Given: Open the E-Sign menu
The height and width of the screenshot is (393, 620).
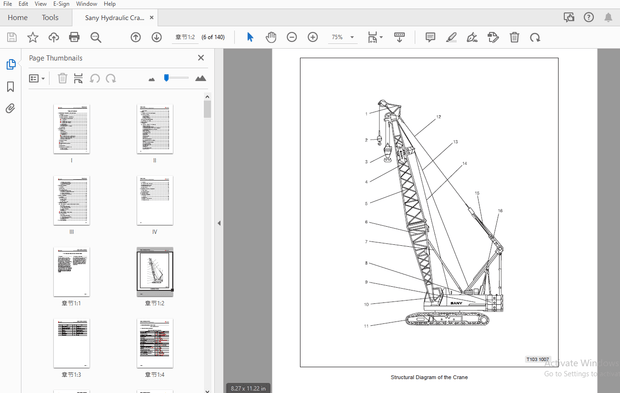Looking at the screenshot, I should [61, 4].
